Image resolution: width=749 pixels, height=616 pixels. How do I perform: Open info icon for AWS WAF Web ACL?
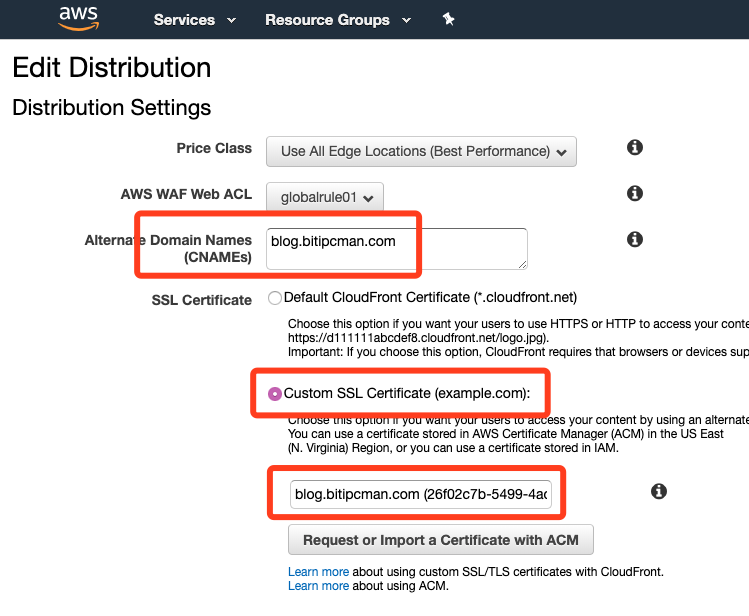coord(634,193)
